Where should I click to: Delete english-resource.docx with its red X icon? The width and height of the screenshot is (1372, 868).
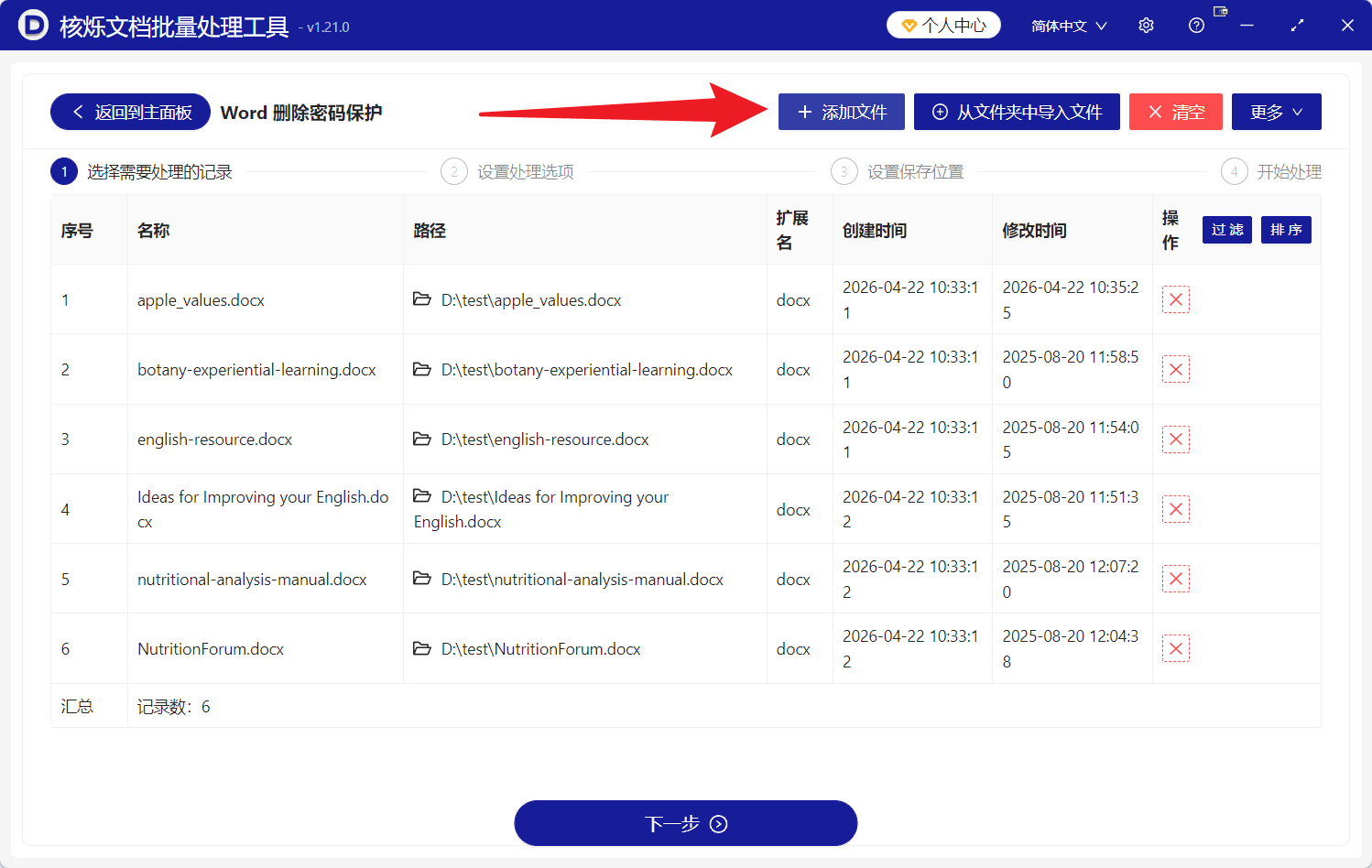tap(1176, 439)
